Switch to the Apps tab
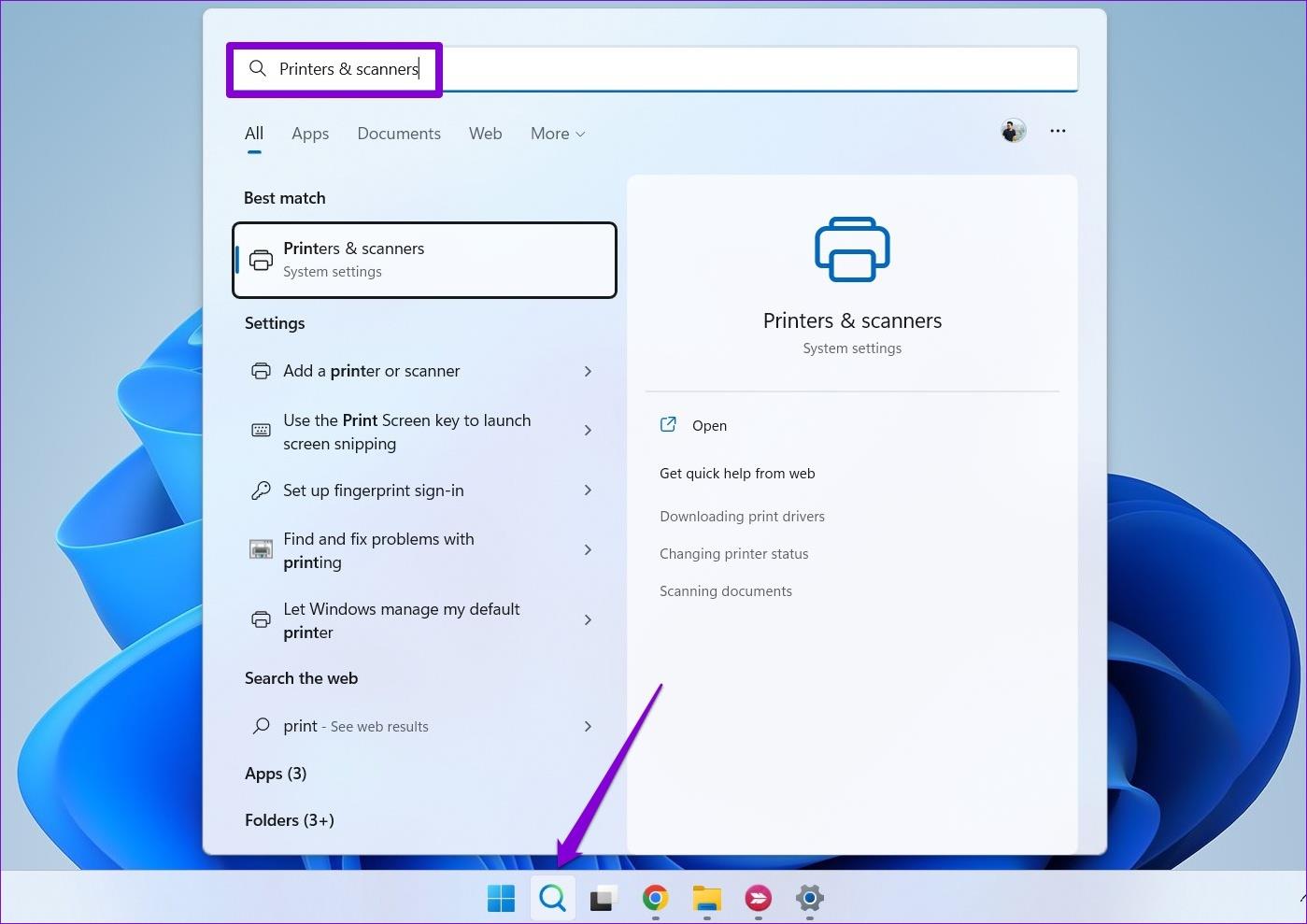 pyautogui.click(x=310, y=134)
